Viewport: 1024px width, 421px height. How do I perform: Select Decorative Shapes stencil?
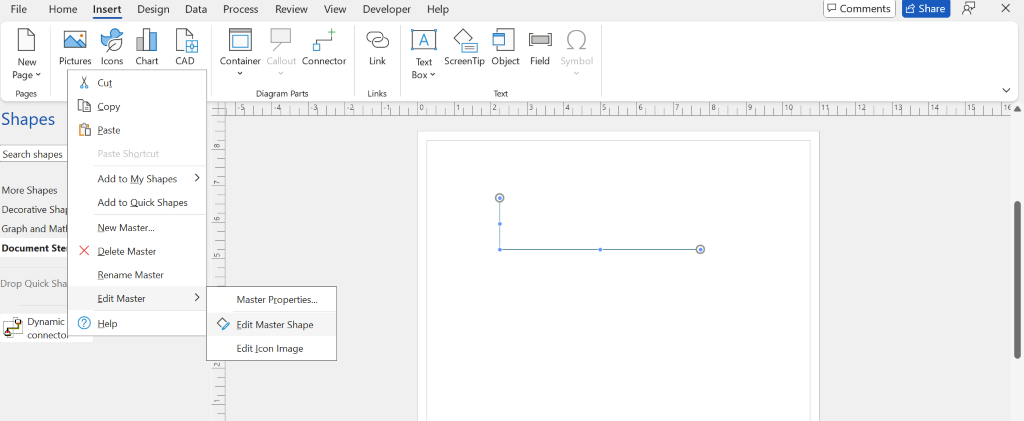pos(35,210)
